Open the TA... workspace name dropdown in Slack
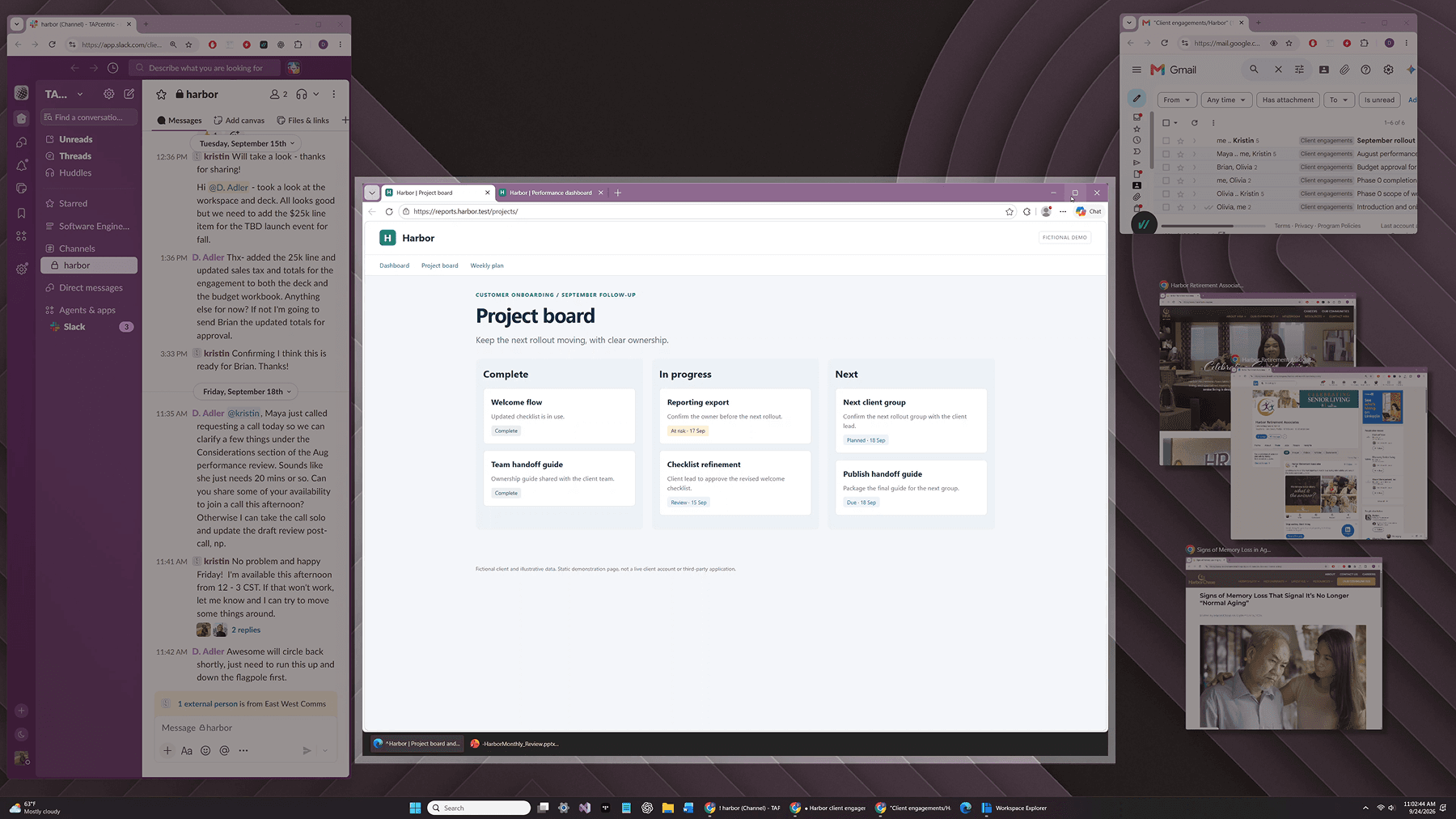Image resolution: width=1456 pixels, height=819 pixels. point(64,94)
